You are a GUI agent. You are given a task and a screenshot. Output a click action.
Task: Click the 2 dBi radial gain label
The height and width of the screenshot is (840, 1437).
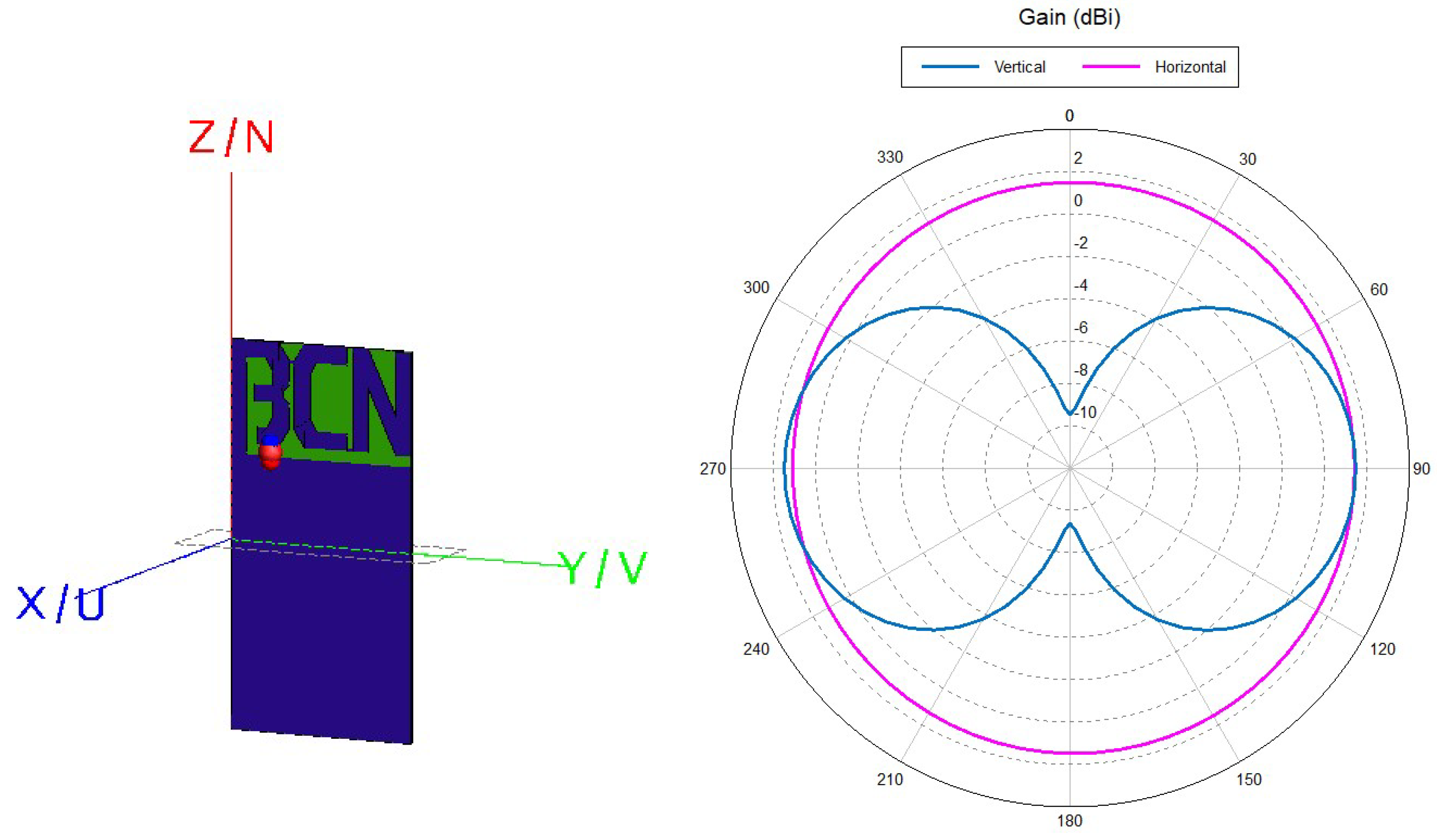pos(1077,158)
